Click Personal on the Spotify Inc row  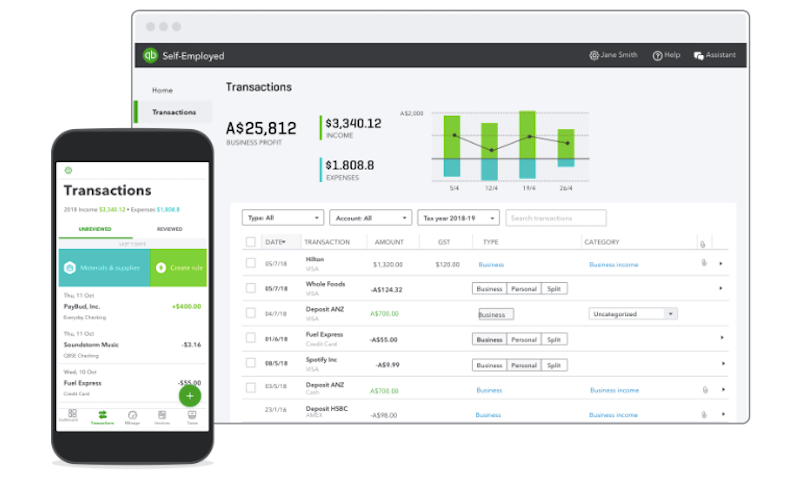(524, 365)
